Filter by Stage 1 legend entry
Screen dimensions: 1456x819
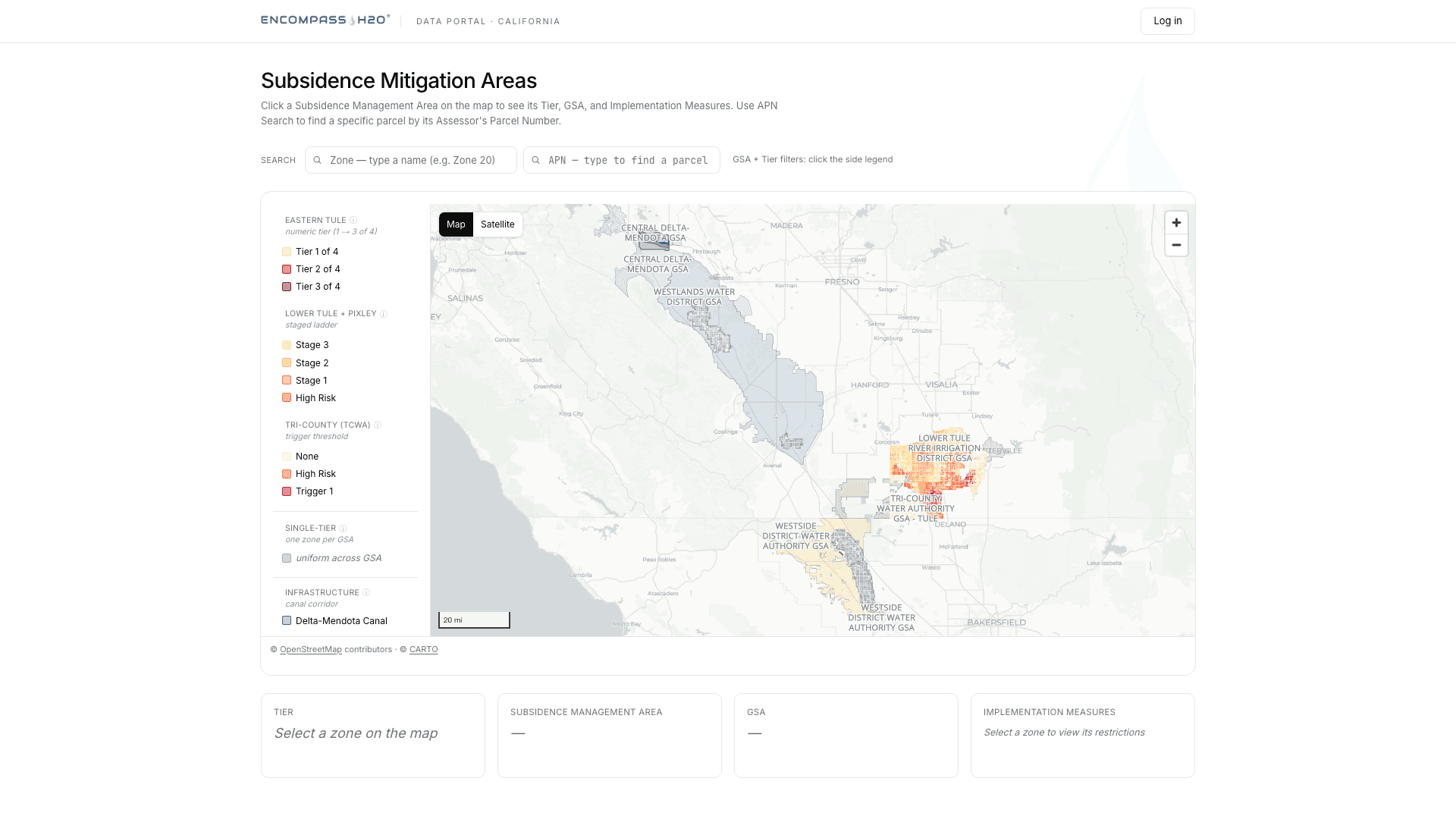click(305, 381)
